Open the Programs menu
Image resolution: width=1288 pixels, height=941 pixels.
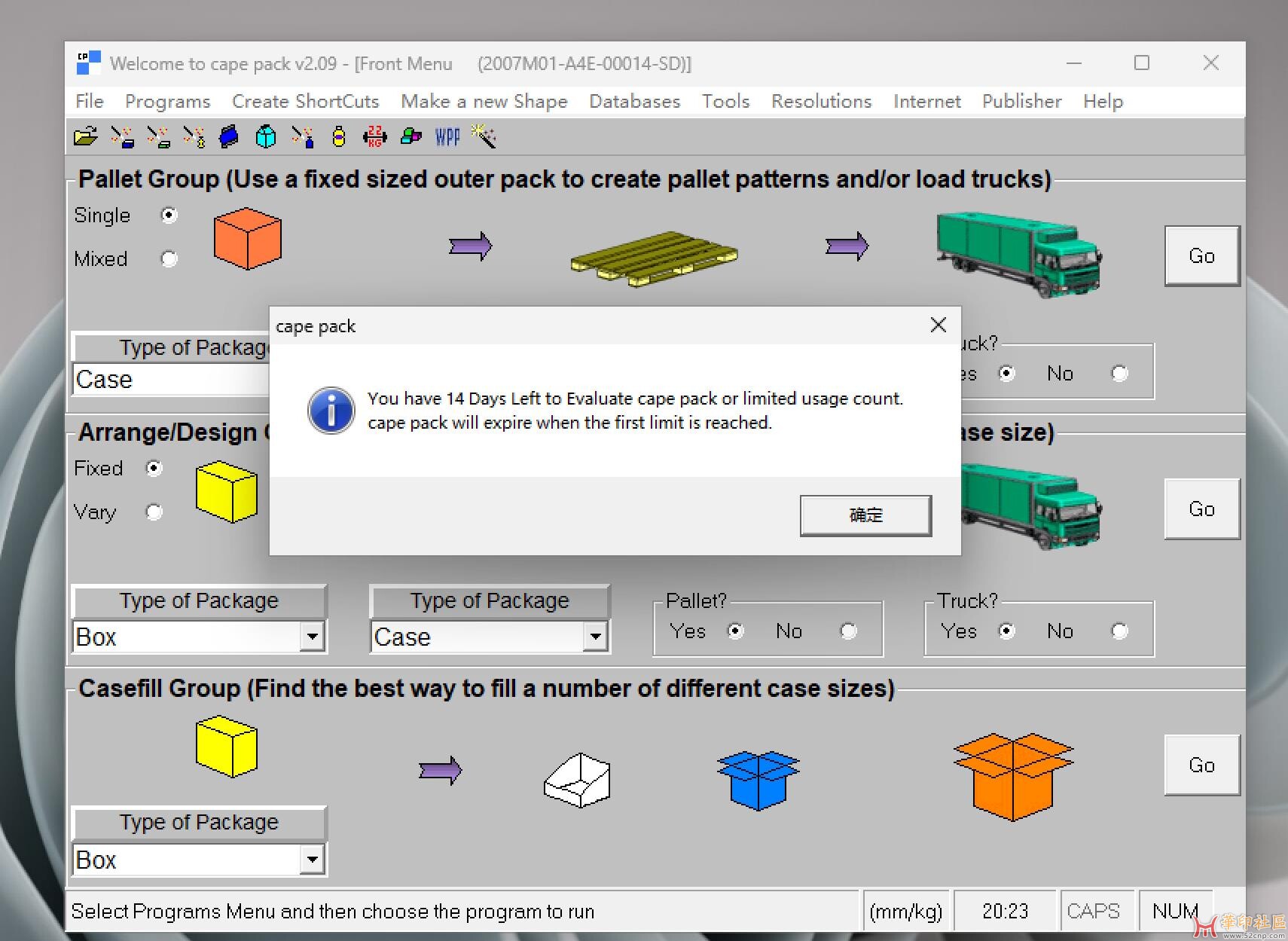168,101
